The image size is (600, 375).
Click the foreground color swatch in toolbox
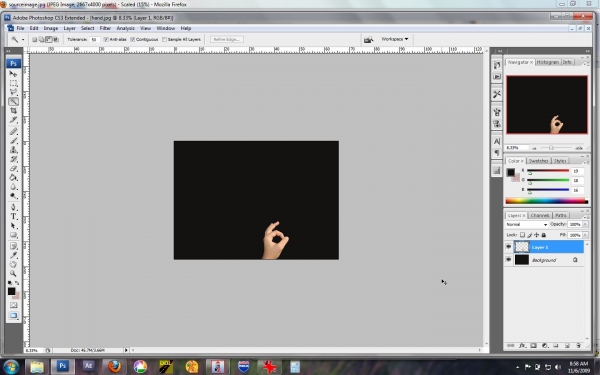11,291
